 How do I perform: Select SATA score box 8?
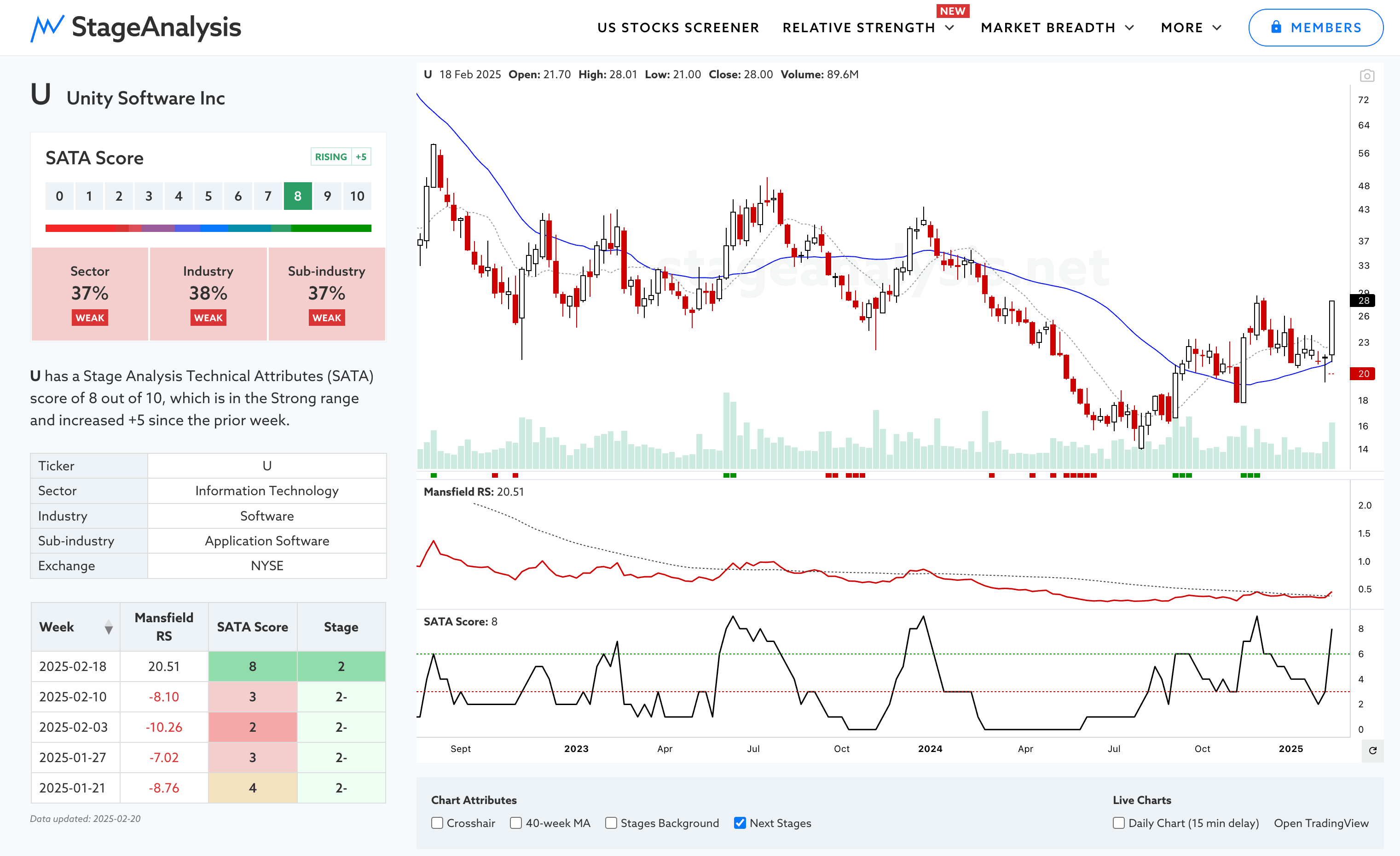coord(298,196)
